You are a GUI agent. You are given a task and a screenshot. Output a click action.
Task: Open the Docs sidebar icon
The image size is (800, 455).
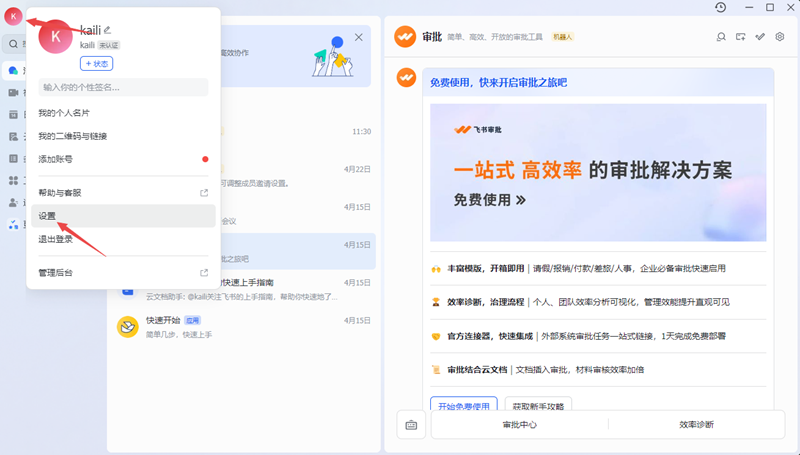click(13, 137)
